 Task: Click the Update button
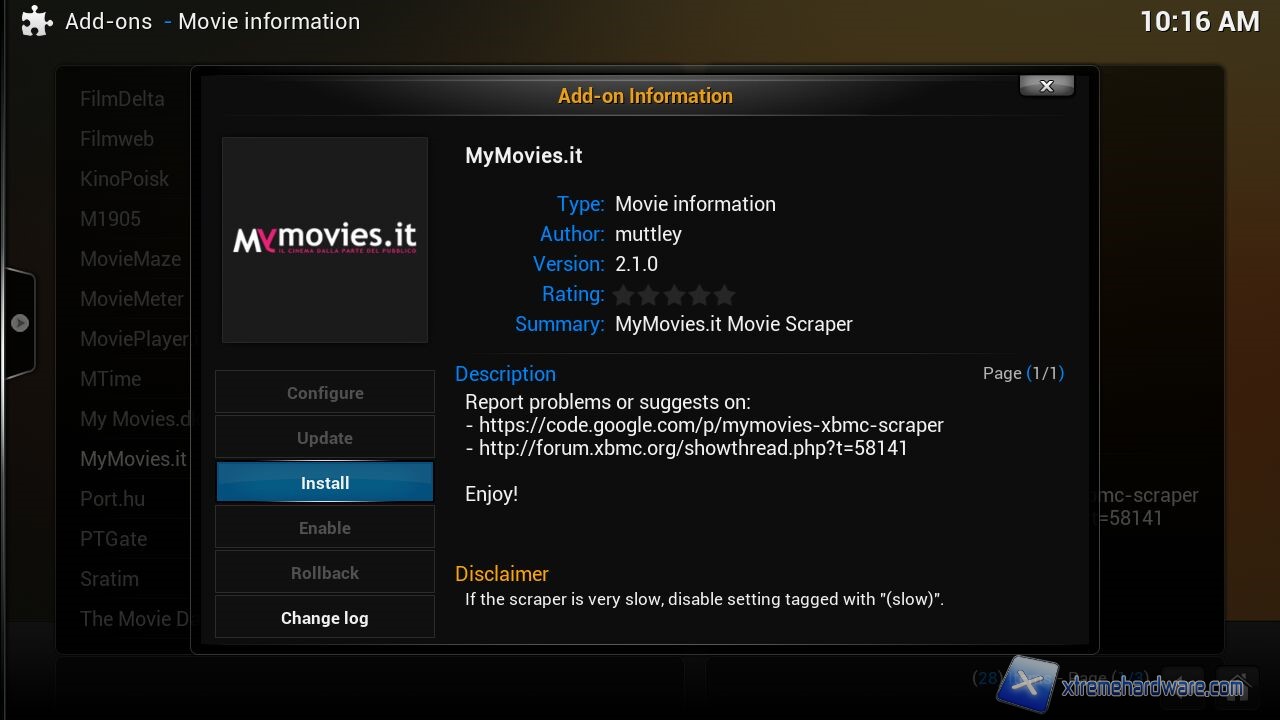pos(325,438)
